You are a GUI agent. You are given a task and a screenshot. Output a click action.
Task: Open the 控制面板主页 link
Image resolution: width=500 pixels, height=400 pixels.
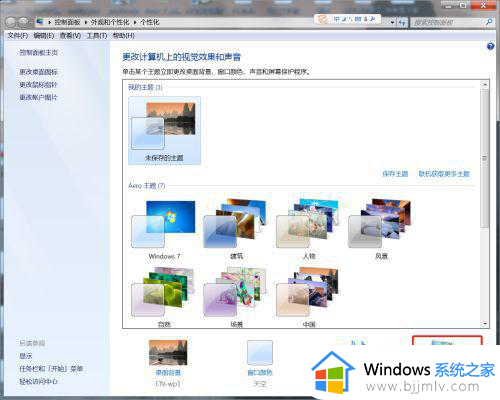(38, 52)
